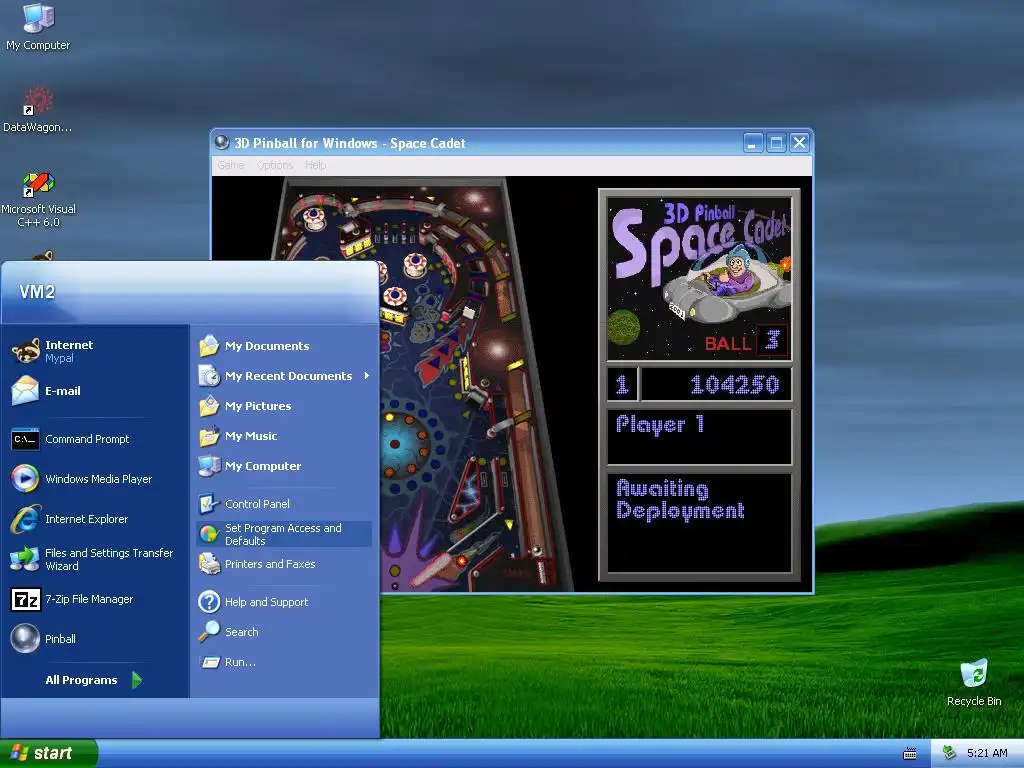
Task: Open the DataWagon desktop shortcut
Action: (x=37, y=109)
